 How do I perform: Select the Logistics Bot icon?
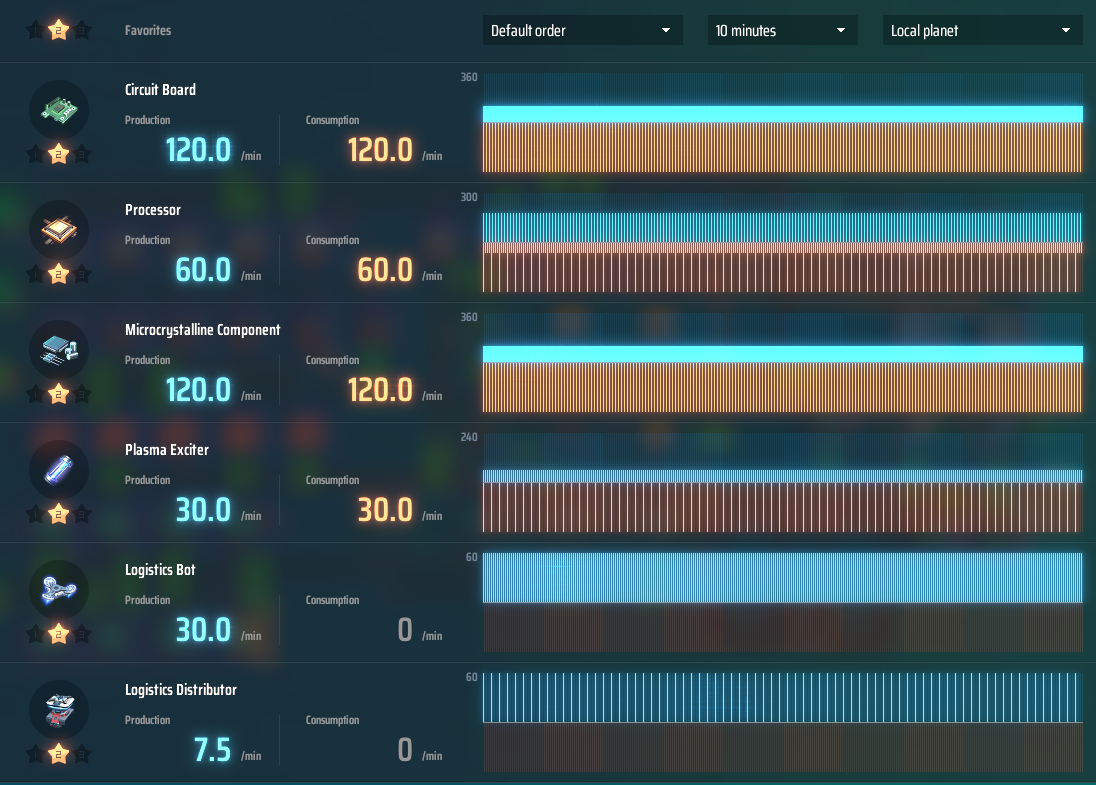pos(59,589)
